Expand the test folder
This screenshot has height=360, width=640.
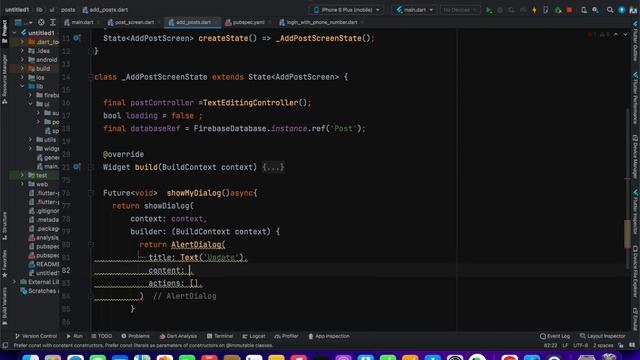[x=22, y=175]
